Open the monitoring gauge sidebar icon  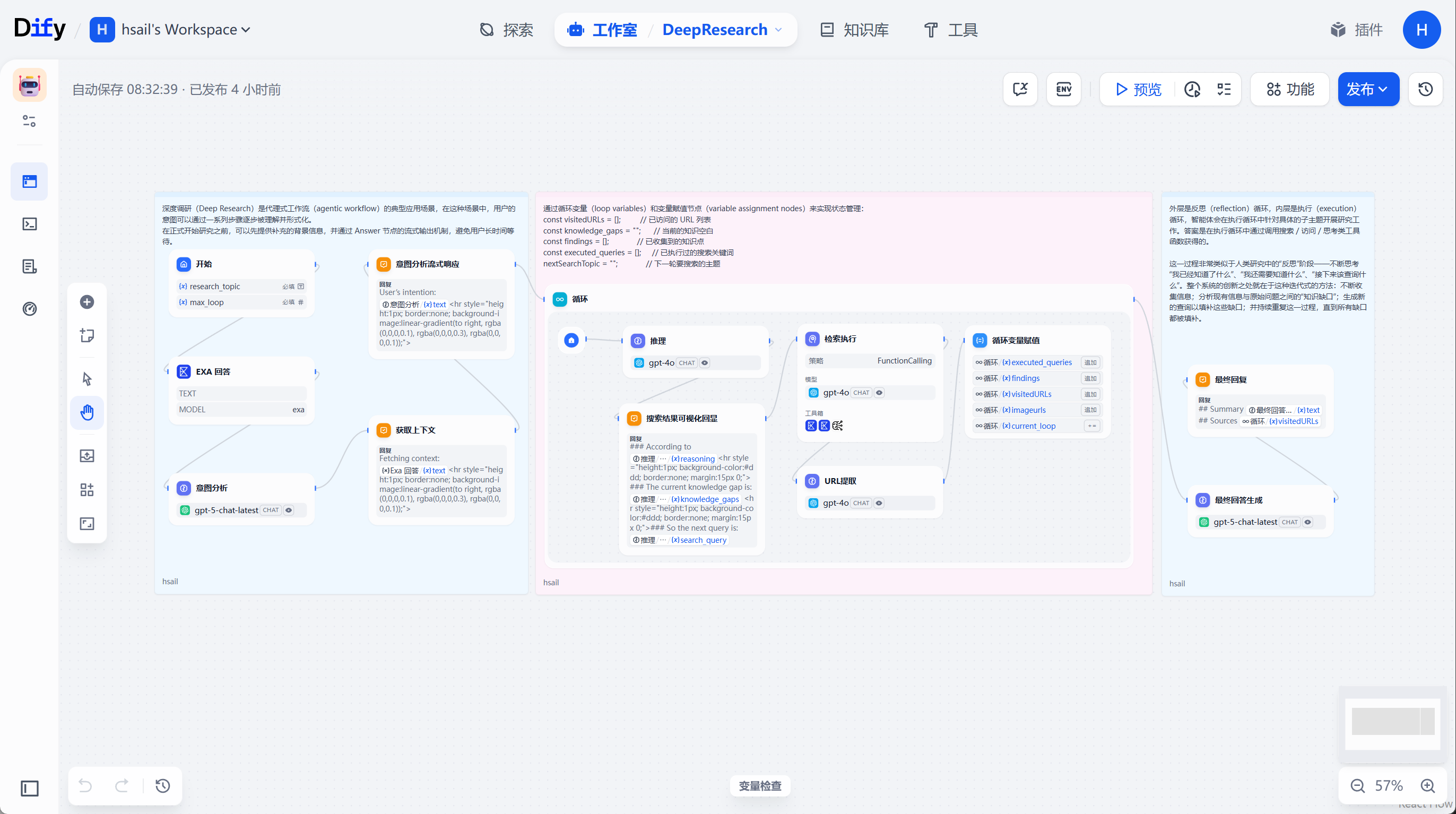(x=29, y=309)
